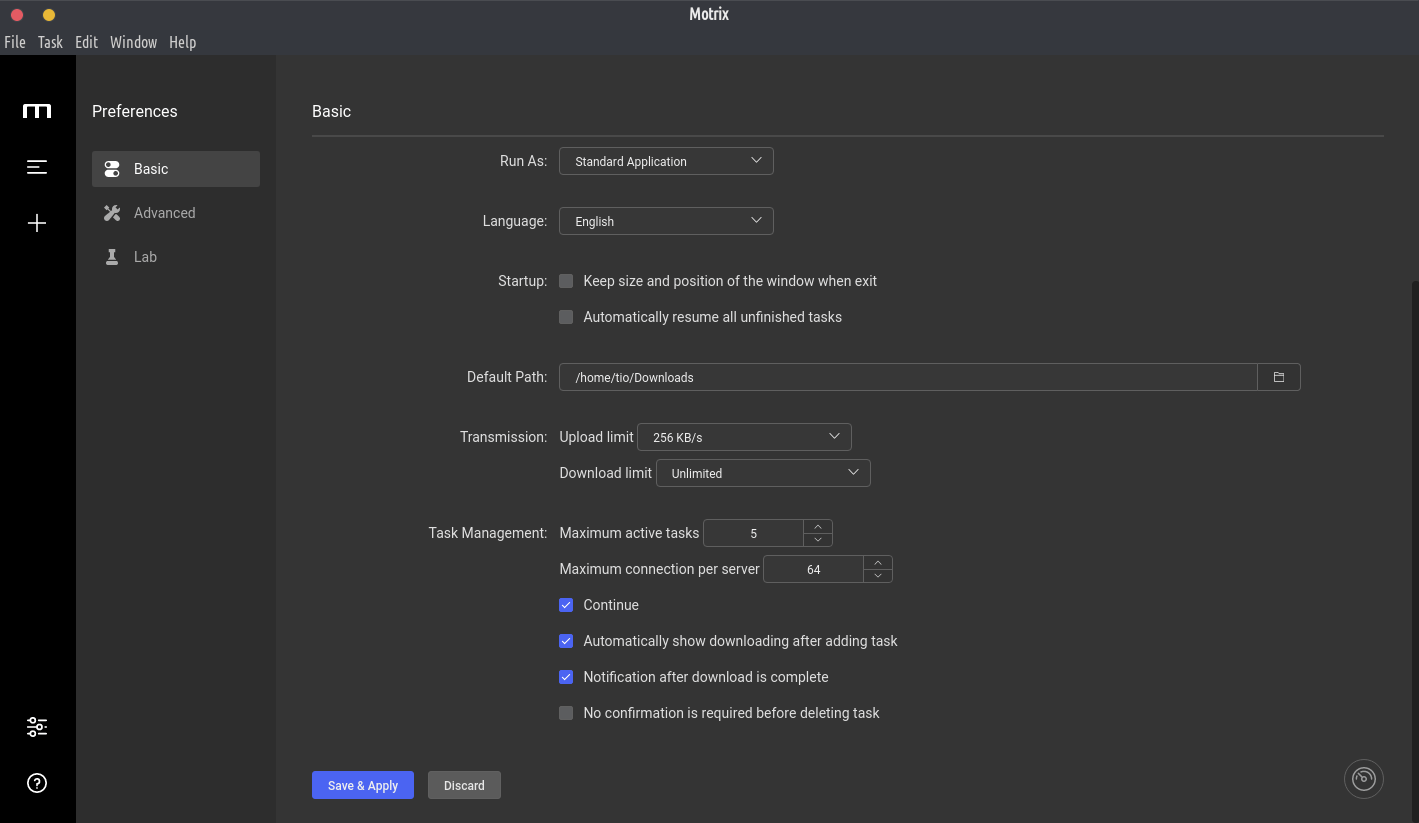Click the Save & Apply button
Screen dimensions: 1419x823
tap(363, 785)
